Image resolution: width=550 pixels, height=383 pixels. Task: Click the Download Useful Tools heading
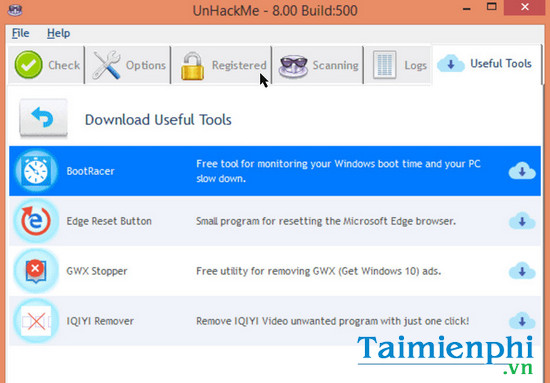tap(158, 120)
